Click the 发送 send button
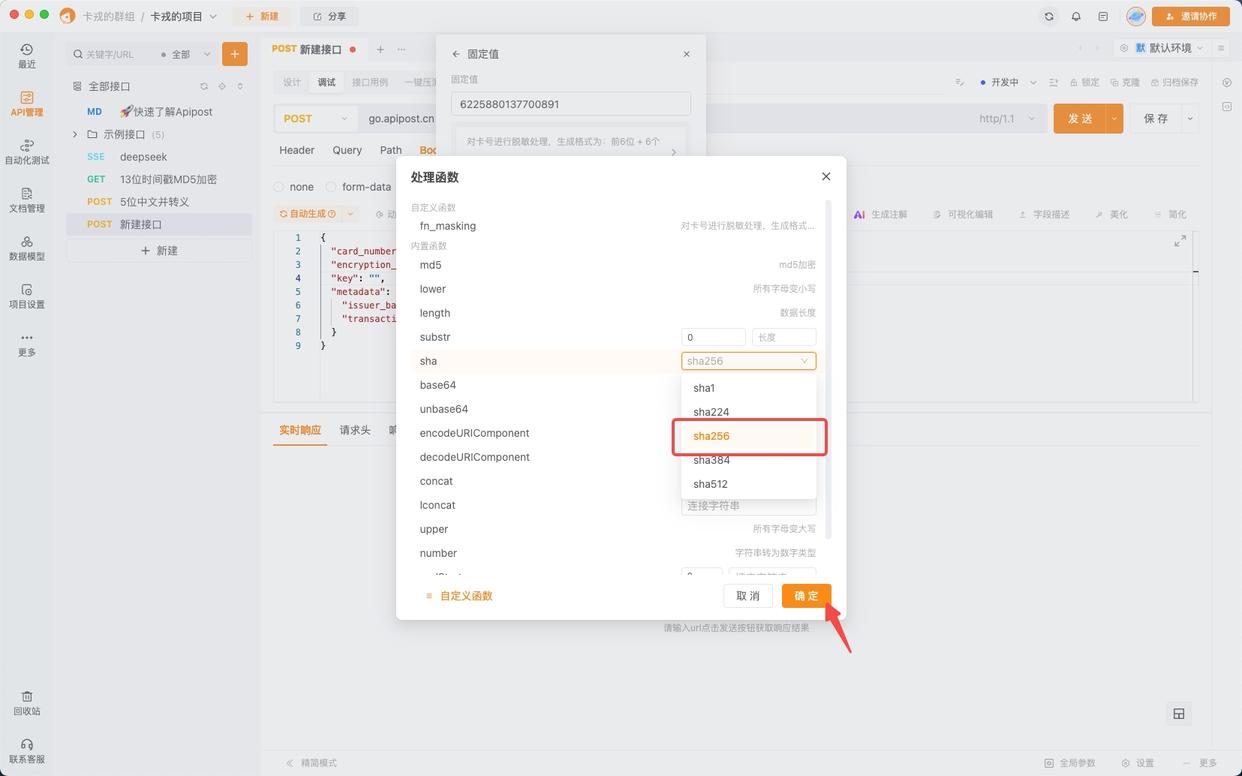 (x=1080, y=118)
